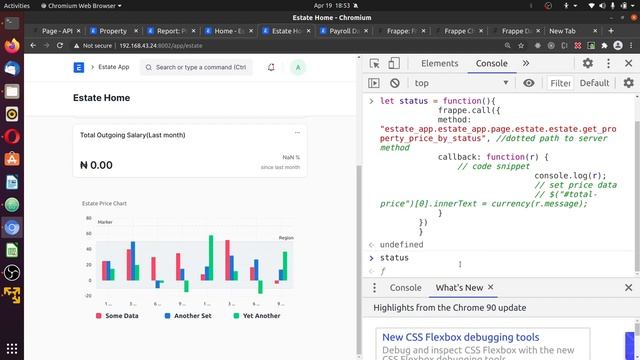
Task: Click the address bar URL
Action: [161, 46]
